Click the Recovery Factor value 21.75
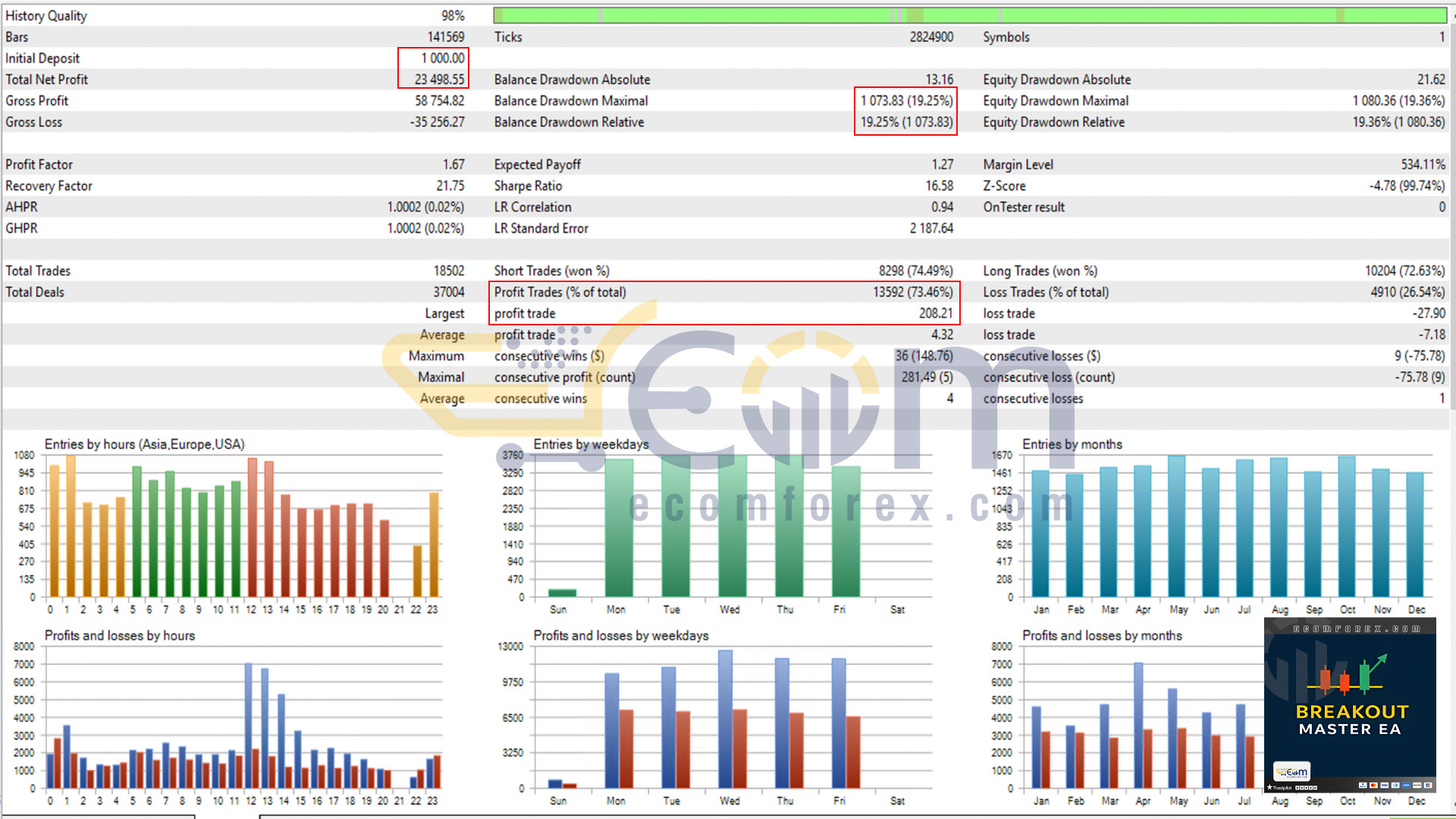The width and height of the screenshot is (1456, 819). (450, 186)
